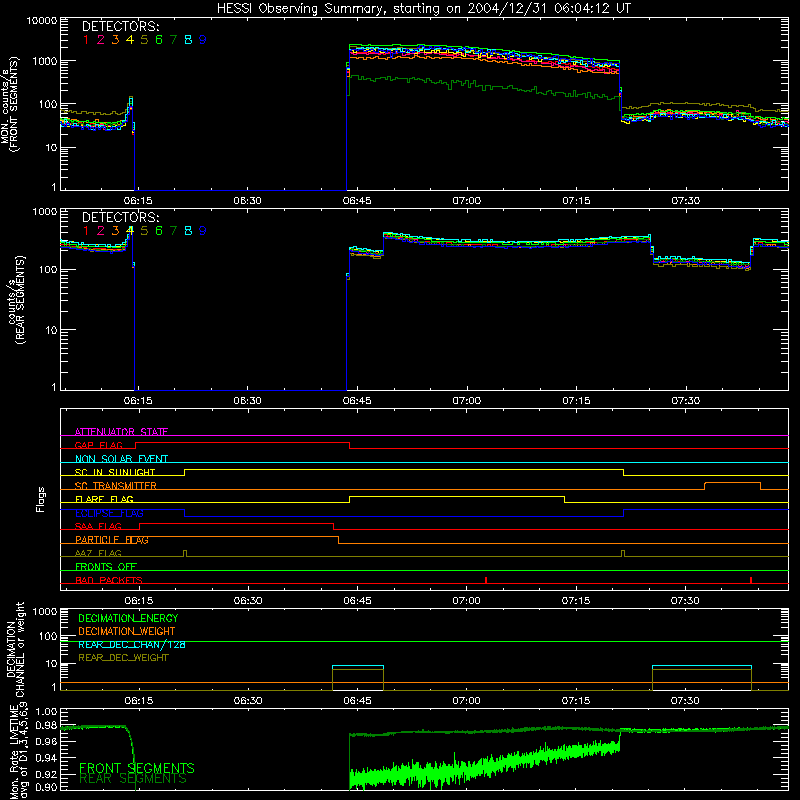Click the 06:30 tick label under decimation plot
Screen dimensions: 800x800
tap(248, 701)
